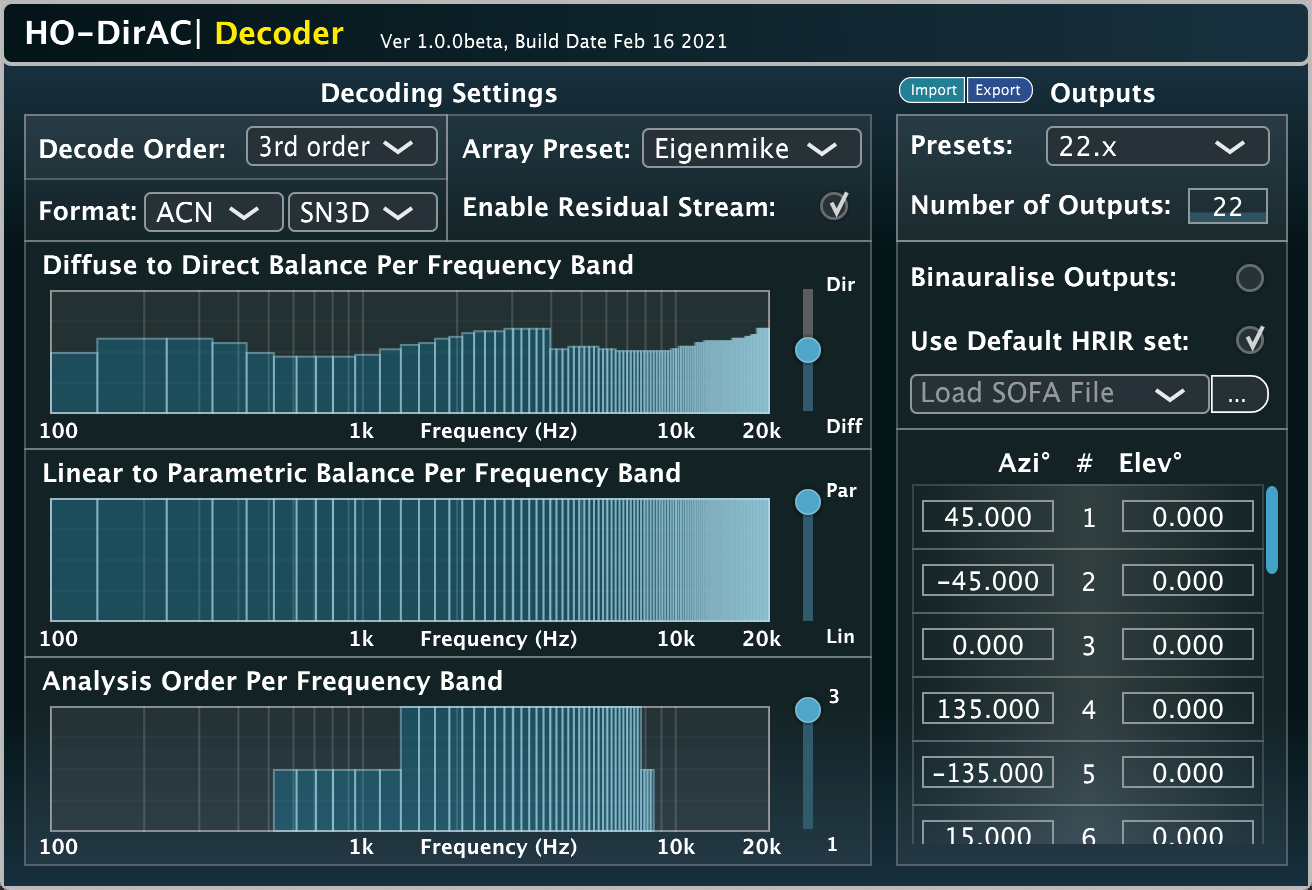Click the SOFA file browse '...' button
The width and height of the screenshot is (1312, 890).
point(1238,395)
